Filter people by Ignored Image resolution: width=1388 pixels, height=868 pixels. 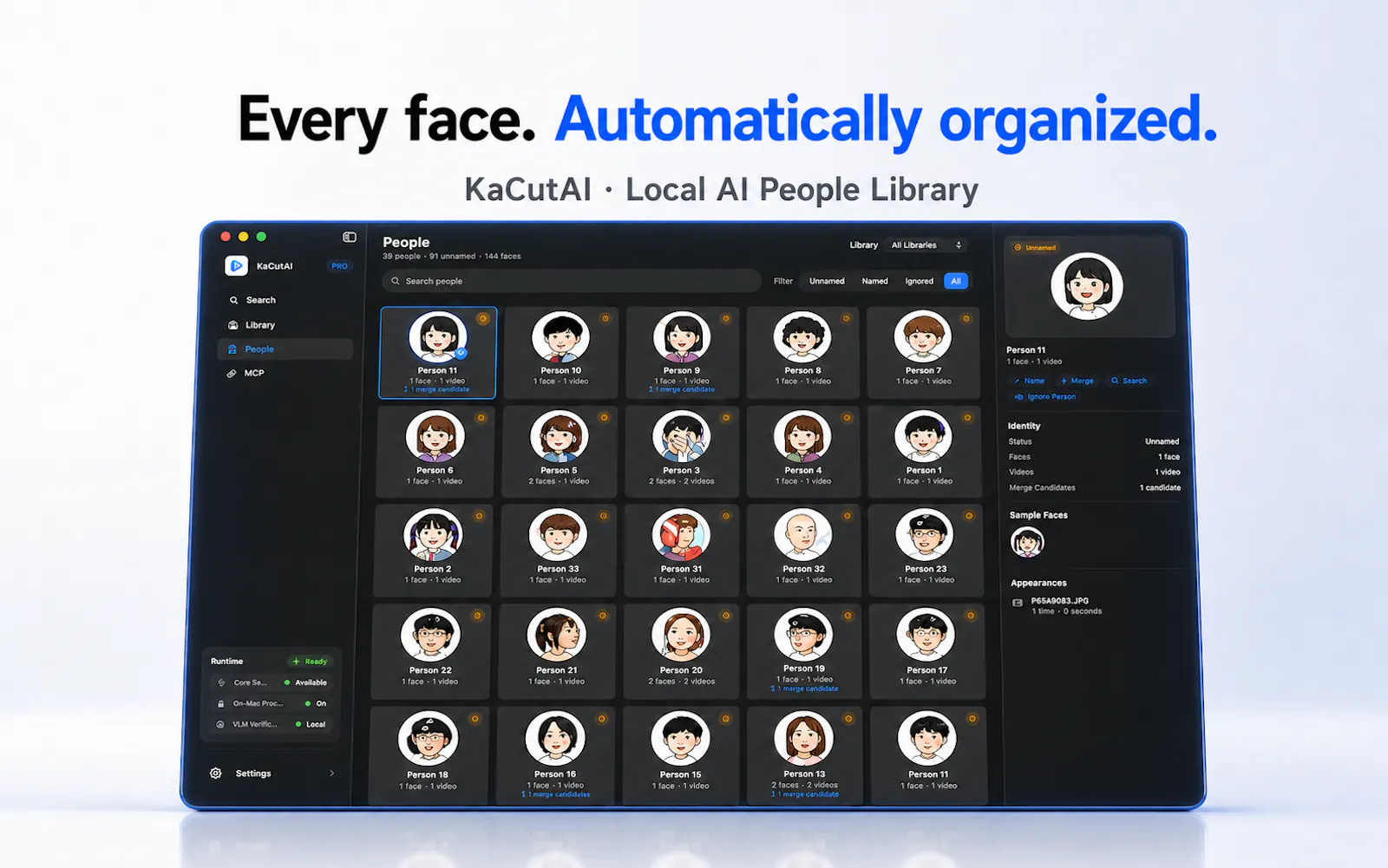click(x=920, y=281)
